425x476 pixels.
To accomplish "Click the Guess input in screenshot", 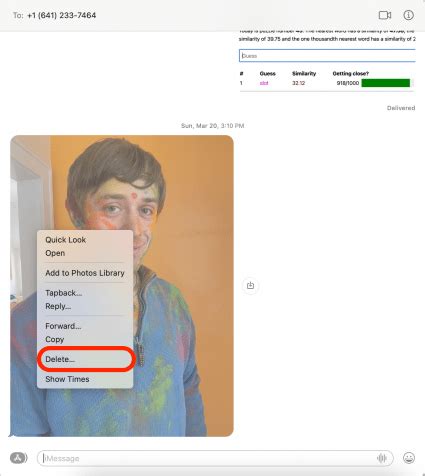I will [x=327, y=56].
